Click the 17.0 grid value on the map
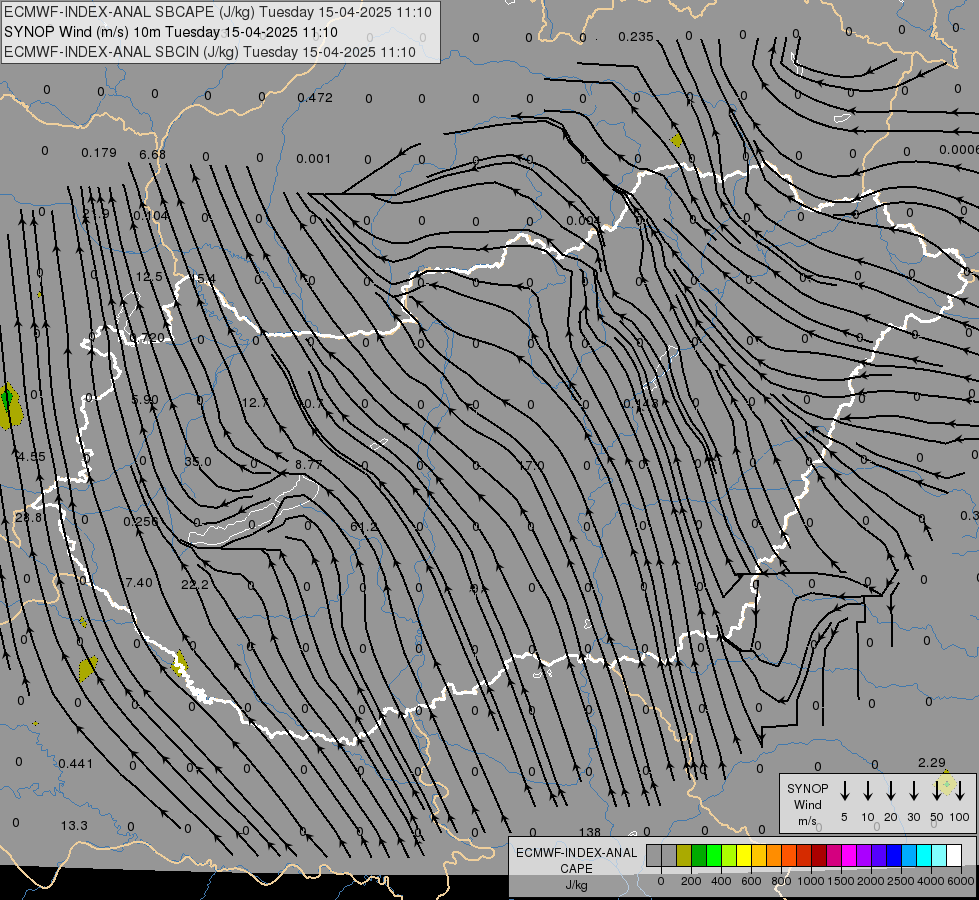This screenshot has height=900, width=979. point(531,466)
